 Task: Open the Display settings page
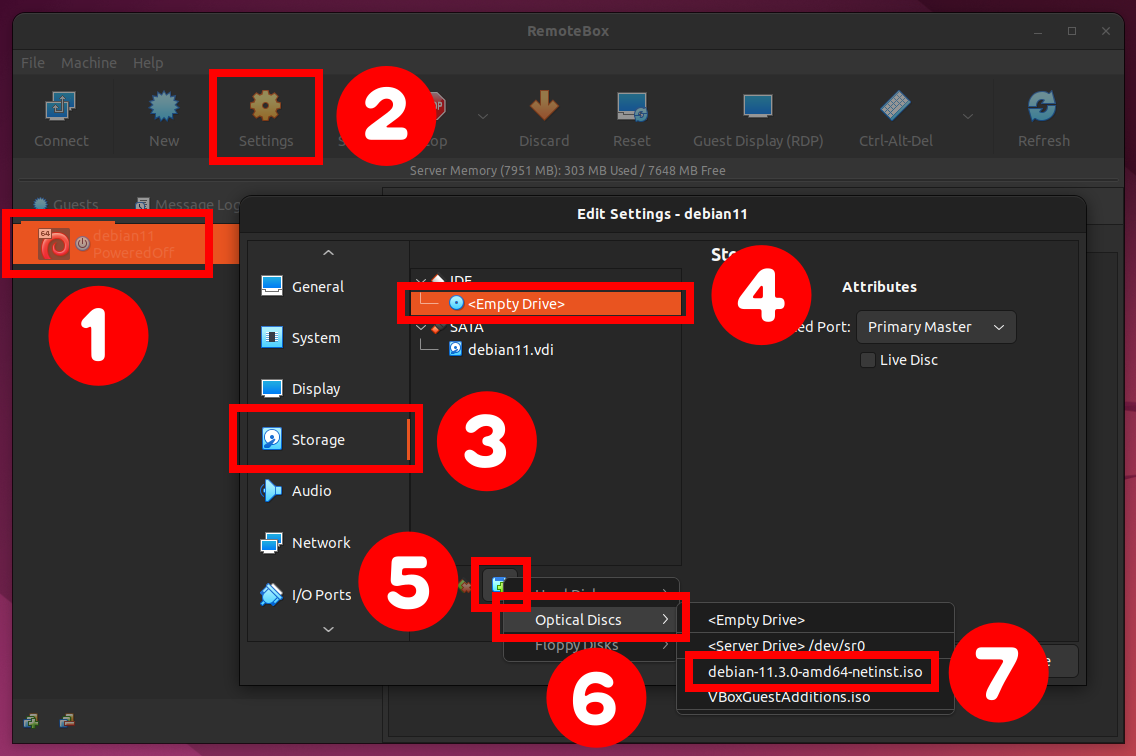pos(329,389)
